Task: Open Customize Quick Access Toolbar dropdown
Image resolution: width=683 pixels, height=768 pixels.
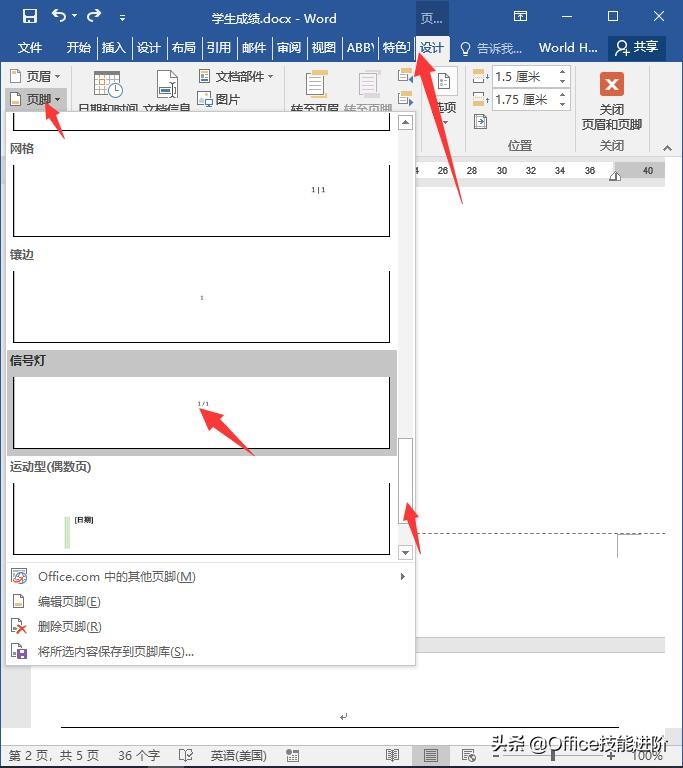Action: (x=122, y=18)
